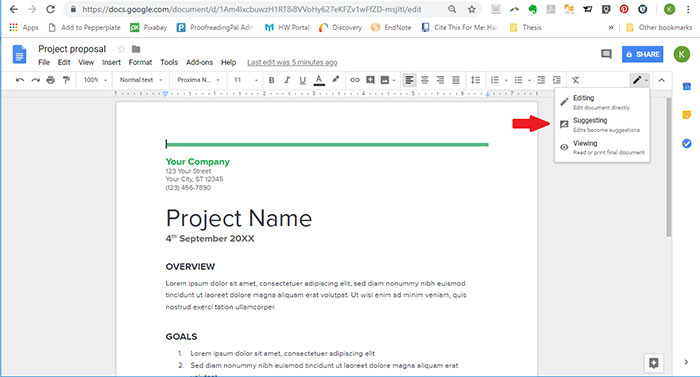Open the insert image dropdown arrow
The height and width of the screenshot is (377, 700).
pyautogui.click(x=394, y=80)
